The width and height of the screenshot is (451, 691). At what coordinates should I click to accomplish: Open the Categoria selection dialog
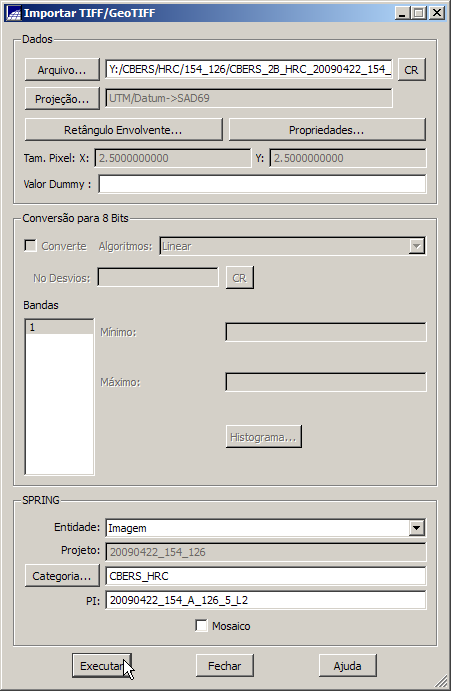coord(62,576)
